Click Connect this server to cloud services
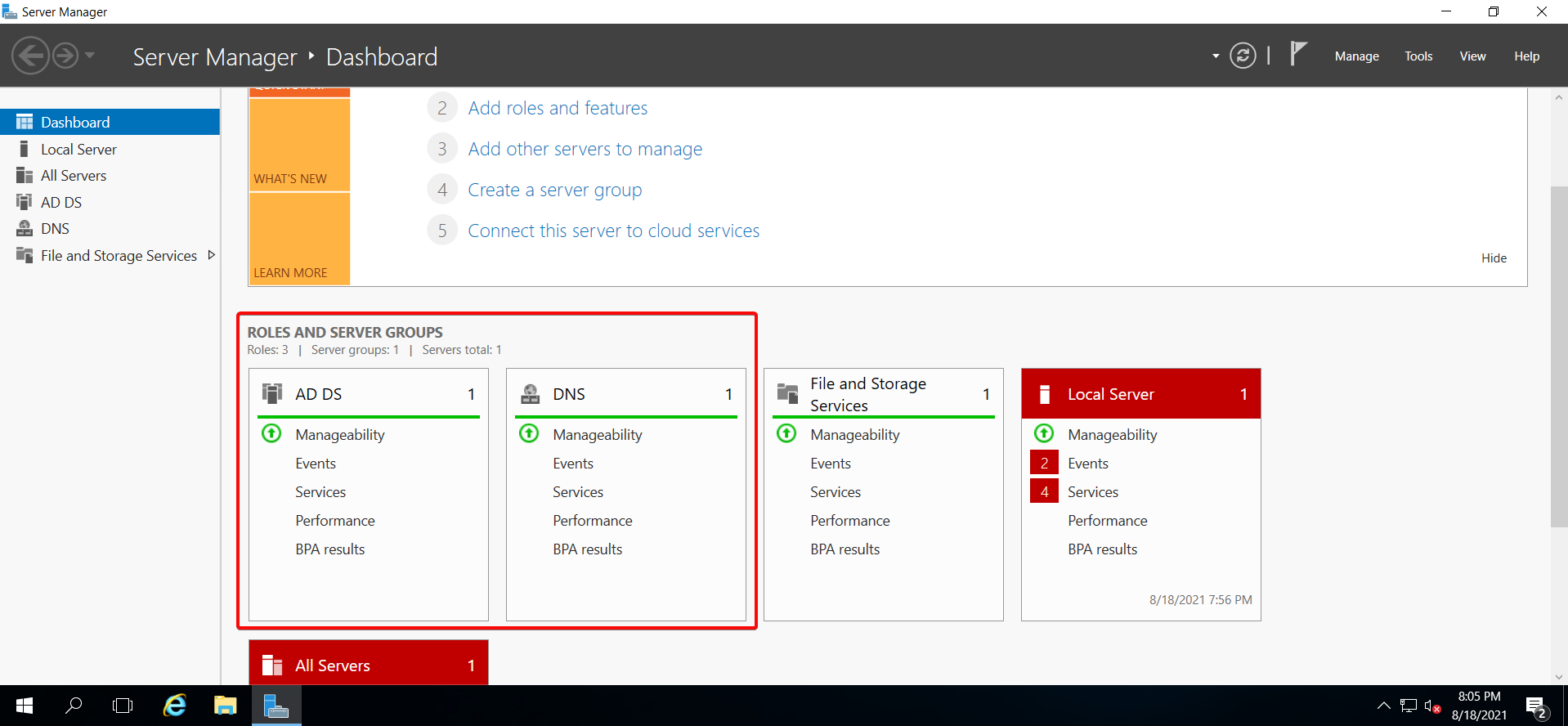 [614, 231]
